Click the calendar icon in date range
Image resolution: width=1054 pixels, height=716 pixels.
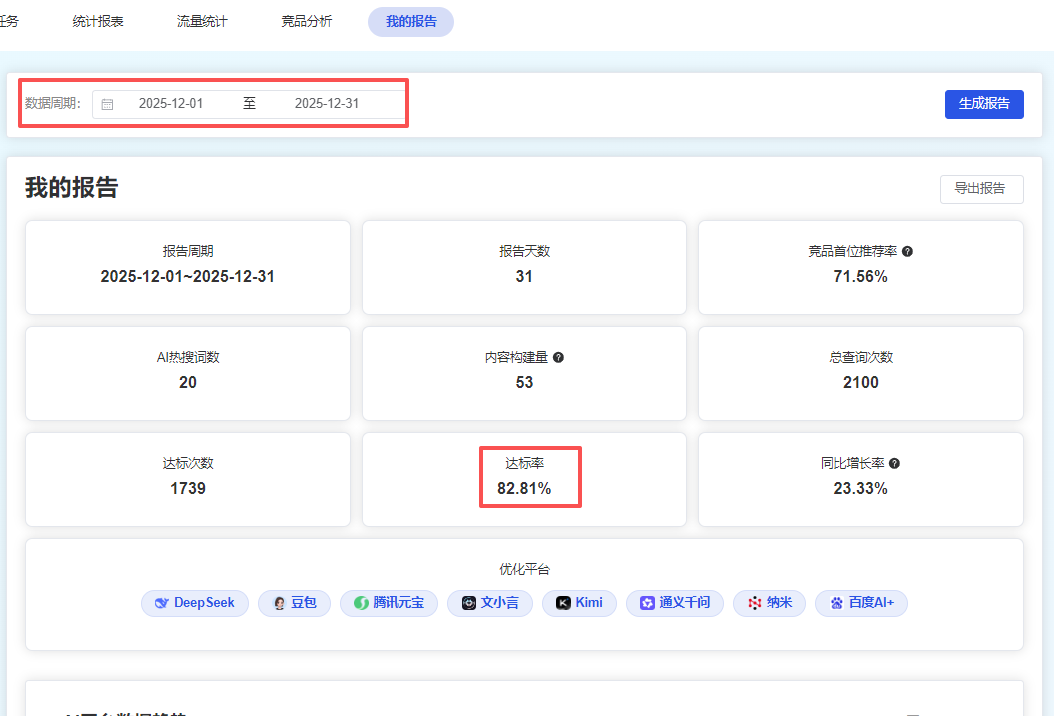[x=108, y=104]
